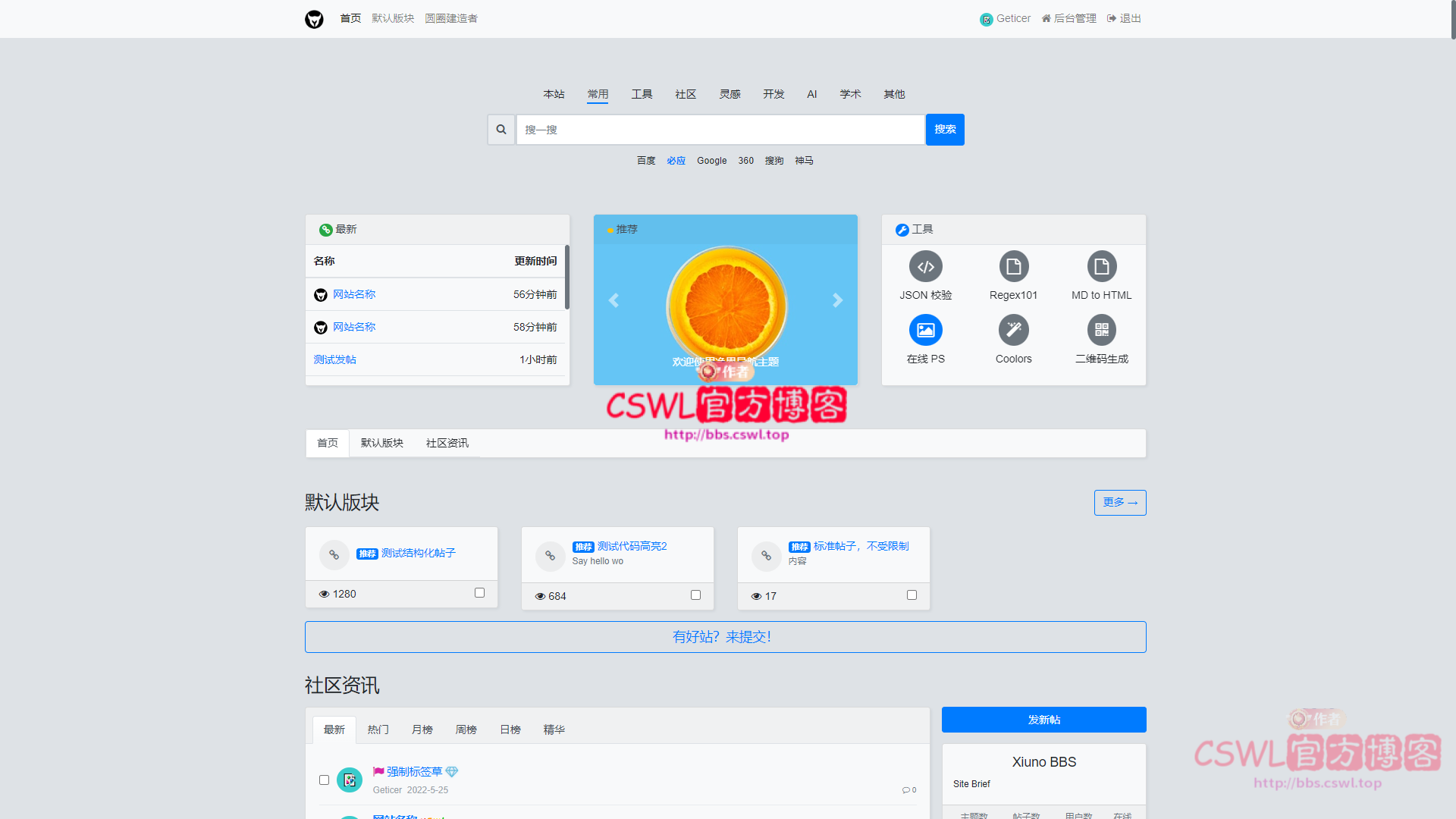Go to next carousel slide arrow
The image size is (1456, 819).
tap(837, 300)
